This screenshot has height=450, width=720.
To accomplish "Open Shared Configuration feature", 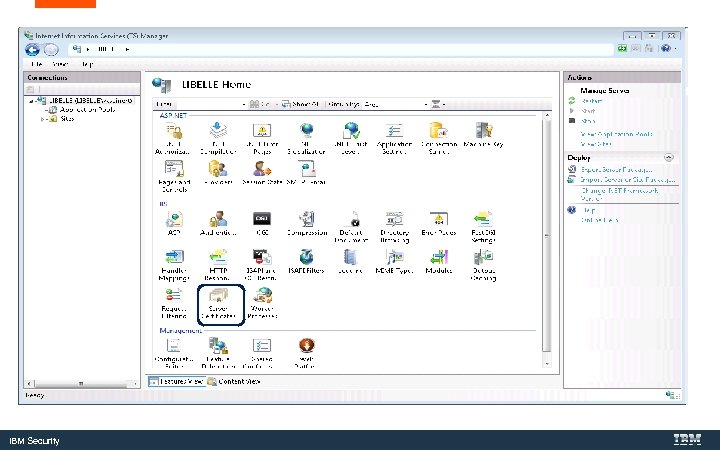I will click(262, 354).
